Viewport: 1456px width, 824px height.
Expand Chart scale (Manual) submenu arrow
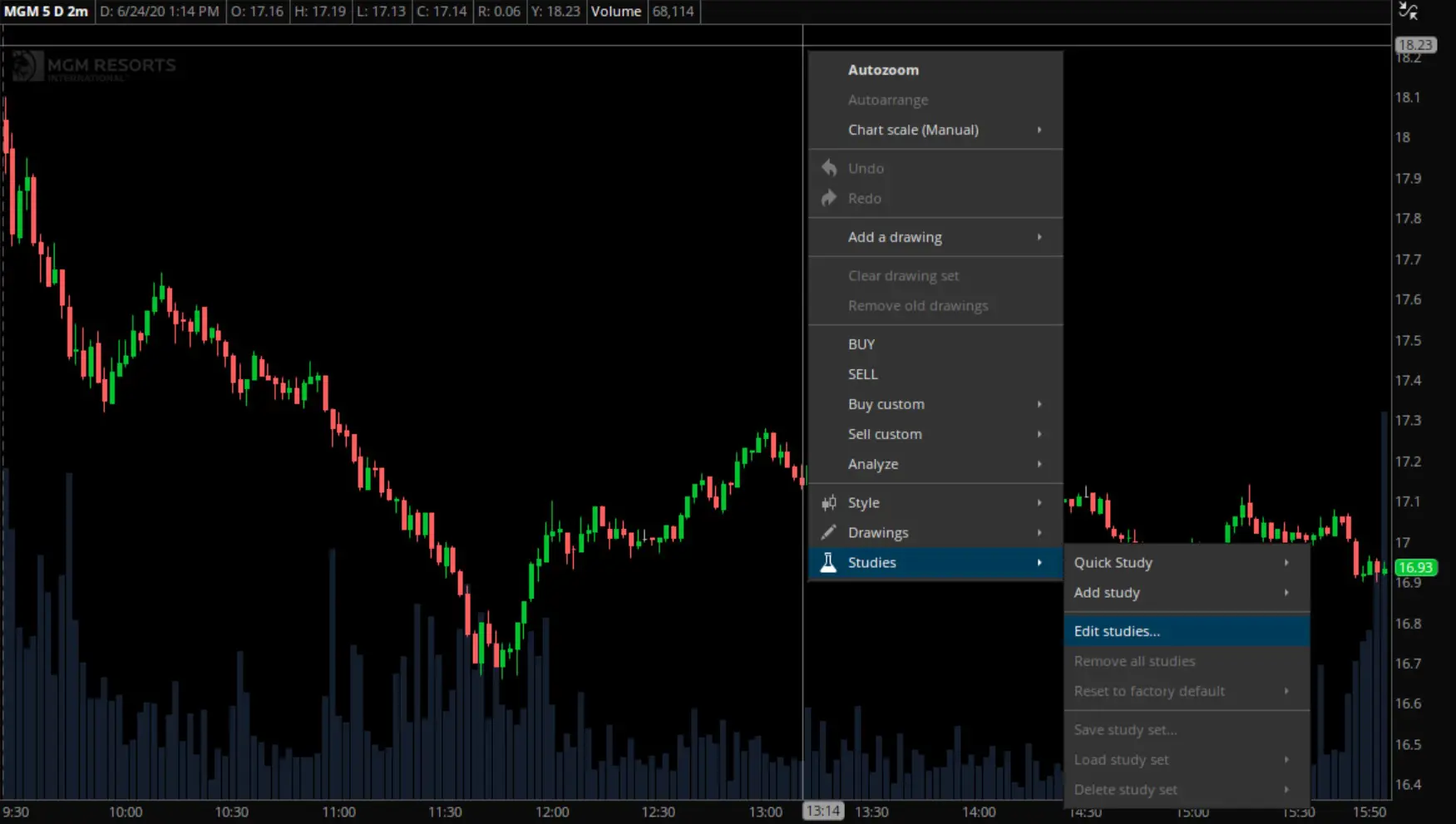pyautogui.click(x=1039, y=130)
